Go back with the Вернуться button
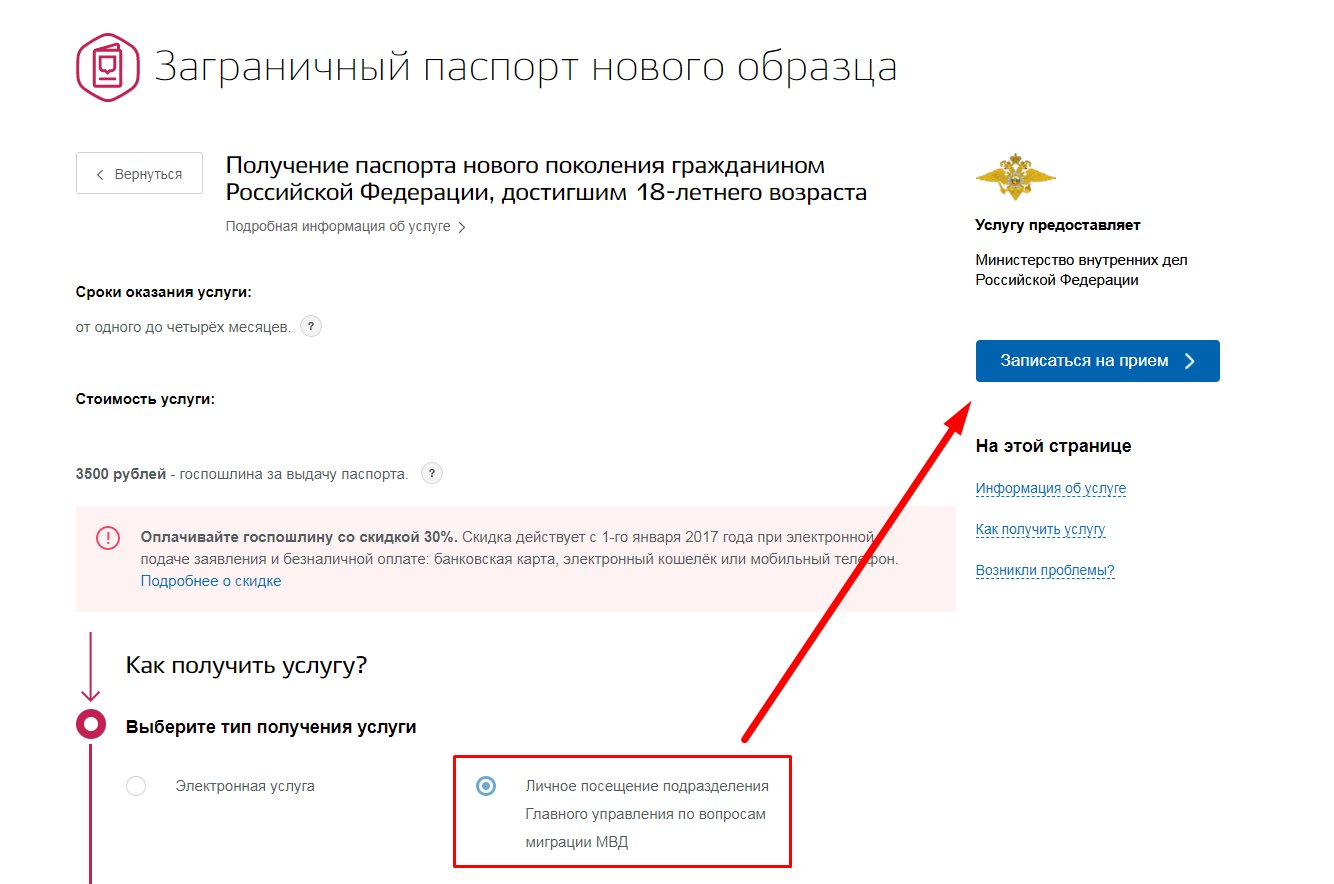The height and width of the screenshot is (884, 1334). click(139, 174)
